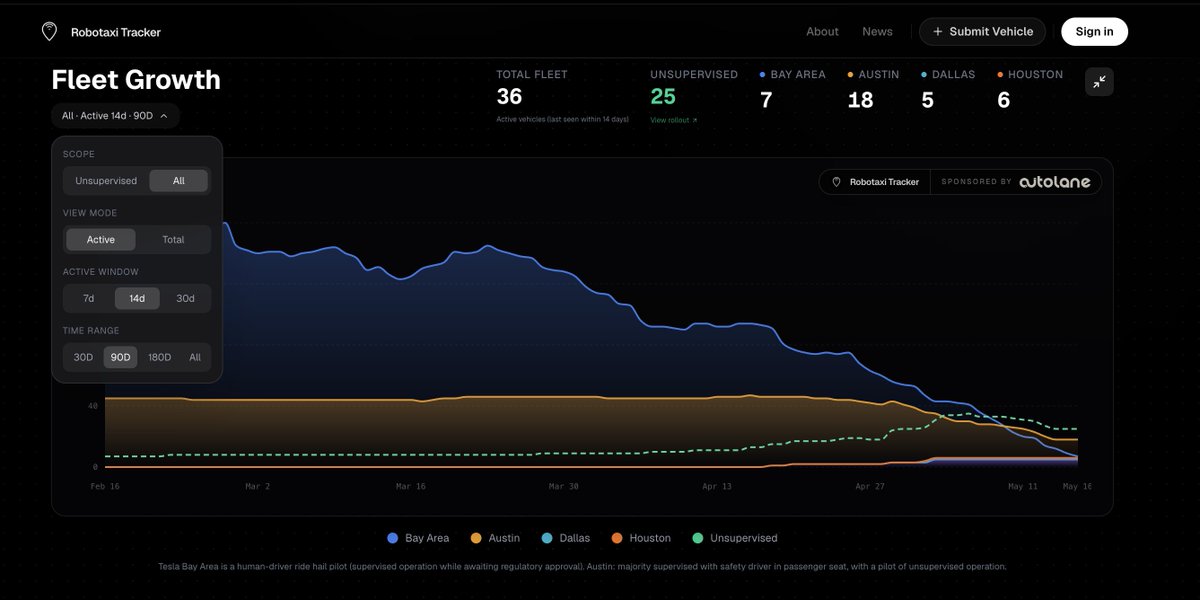Toggle the Dallas legend series
This screenshot has height=600, width=1200.
coord(565,538)
